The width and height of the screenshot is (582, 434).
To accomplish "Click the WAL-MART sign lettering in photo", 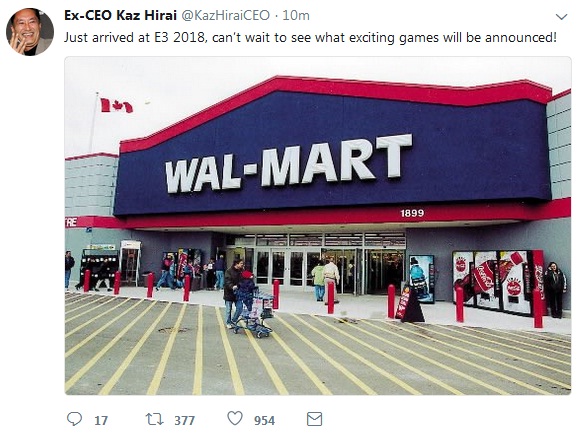I will [x=289, y=163].
